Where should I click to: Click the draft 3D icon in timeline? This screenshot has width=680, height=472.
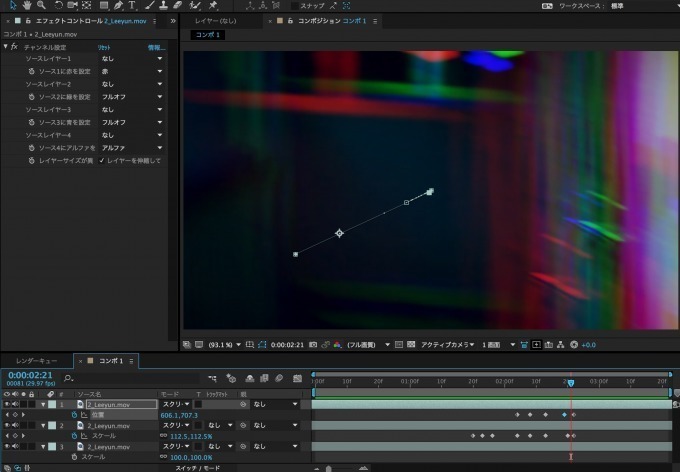(x=231, y=378)
